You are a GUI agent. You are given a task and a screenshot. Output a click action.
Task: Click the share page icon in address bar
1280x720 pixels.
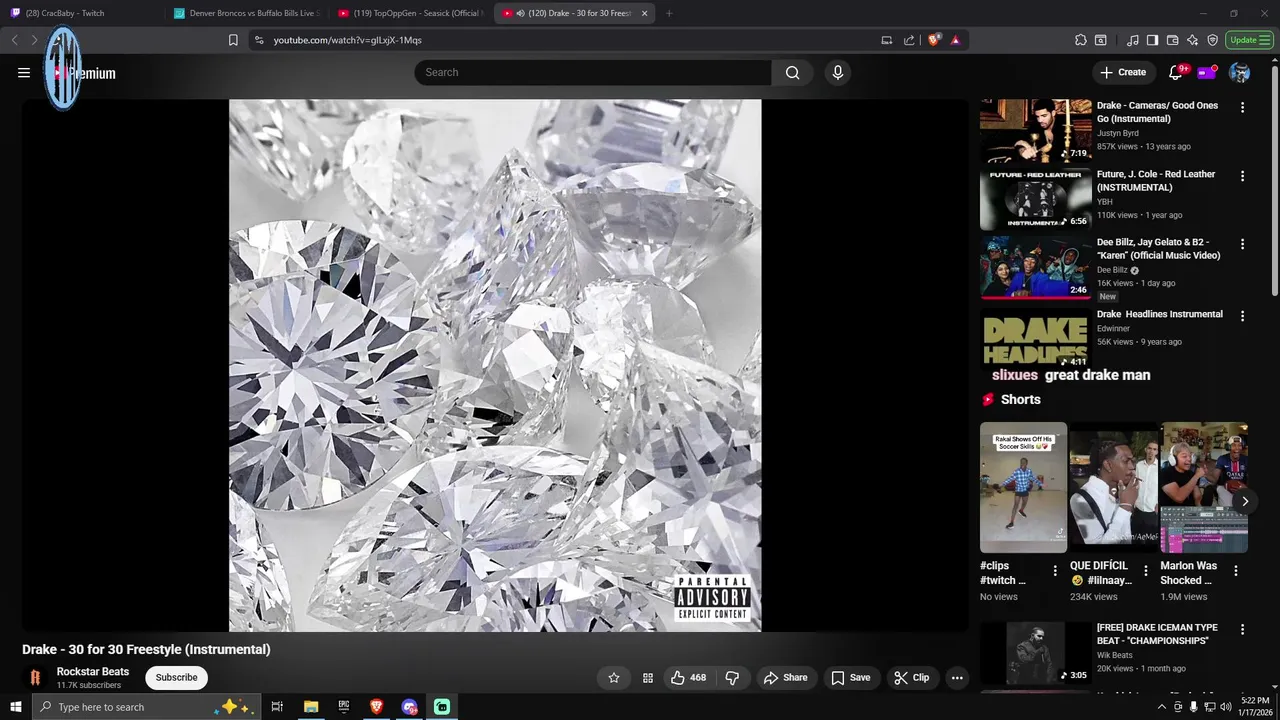point(909,40)
